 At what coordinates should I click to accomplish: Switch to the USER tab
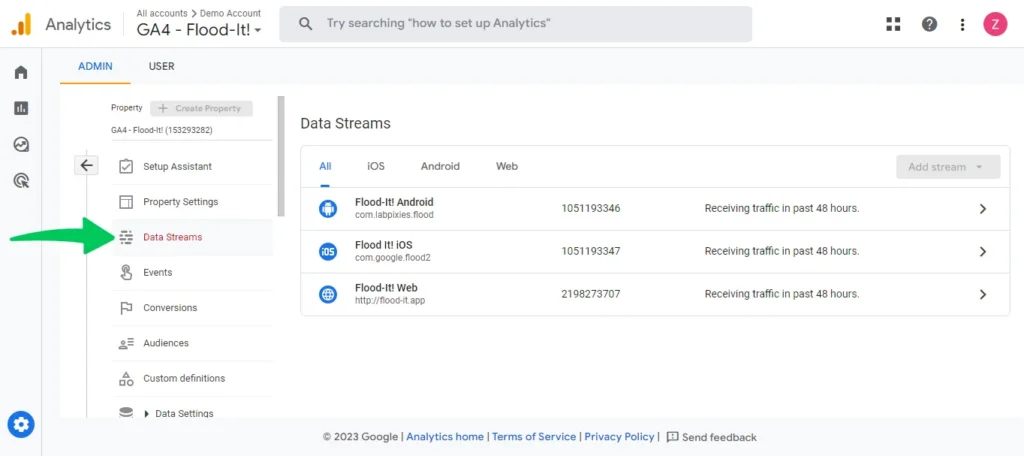click(161, 67)
